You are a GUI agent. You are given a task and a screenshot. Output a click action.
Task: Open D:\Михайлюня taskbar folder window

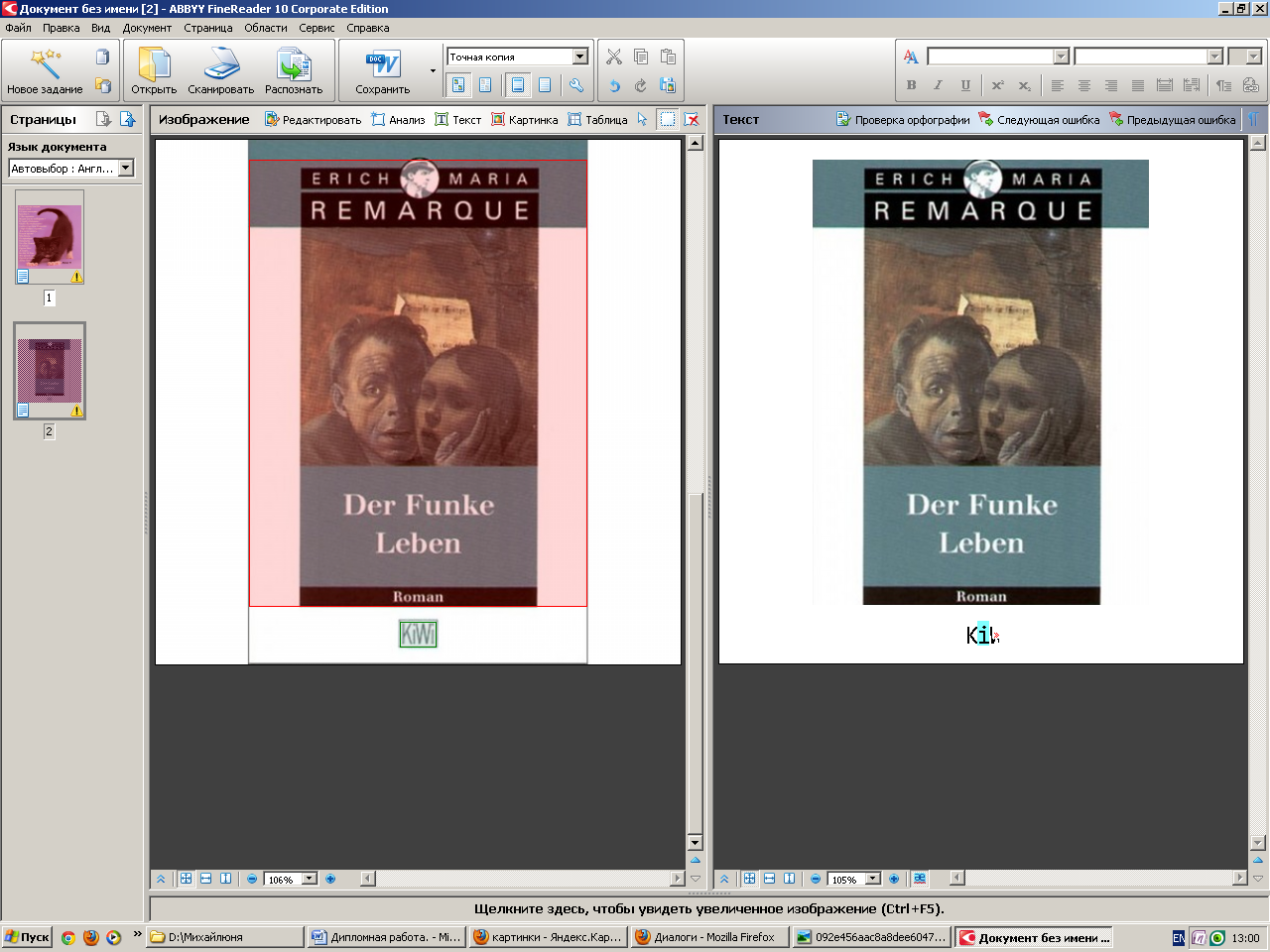tap(225, 937)
